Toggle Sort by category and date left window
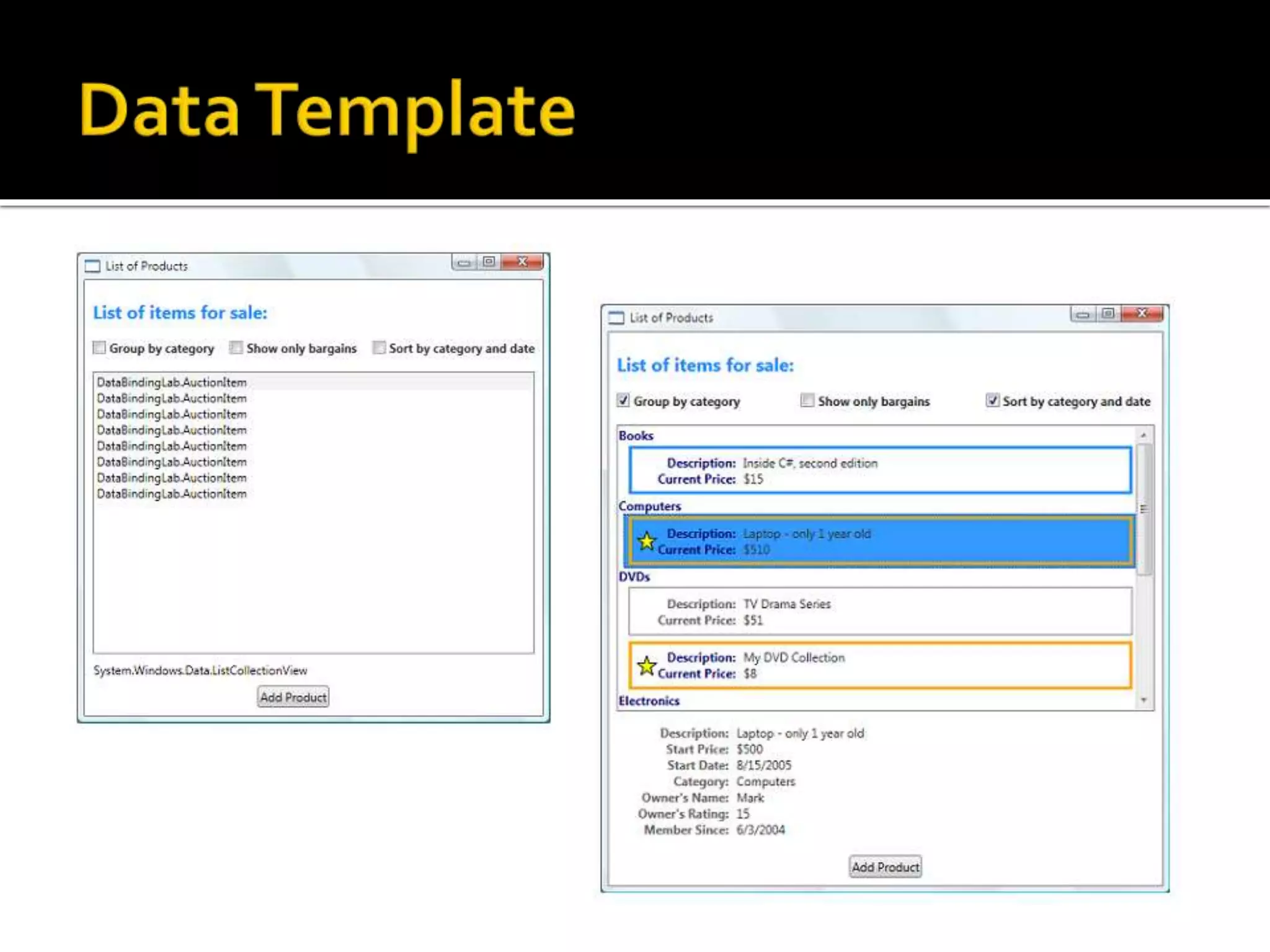This screenshot has width=1270, height=952. point(379,348)
